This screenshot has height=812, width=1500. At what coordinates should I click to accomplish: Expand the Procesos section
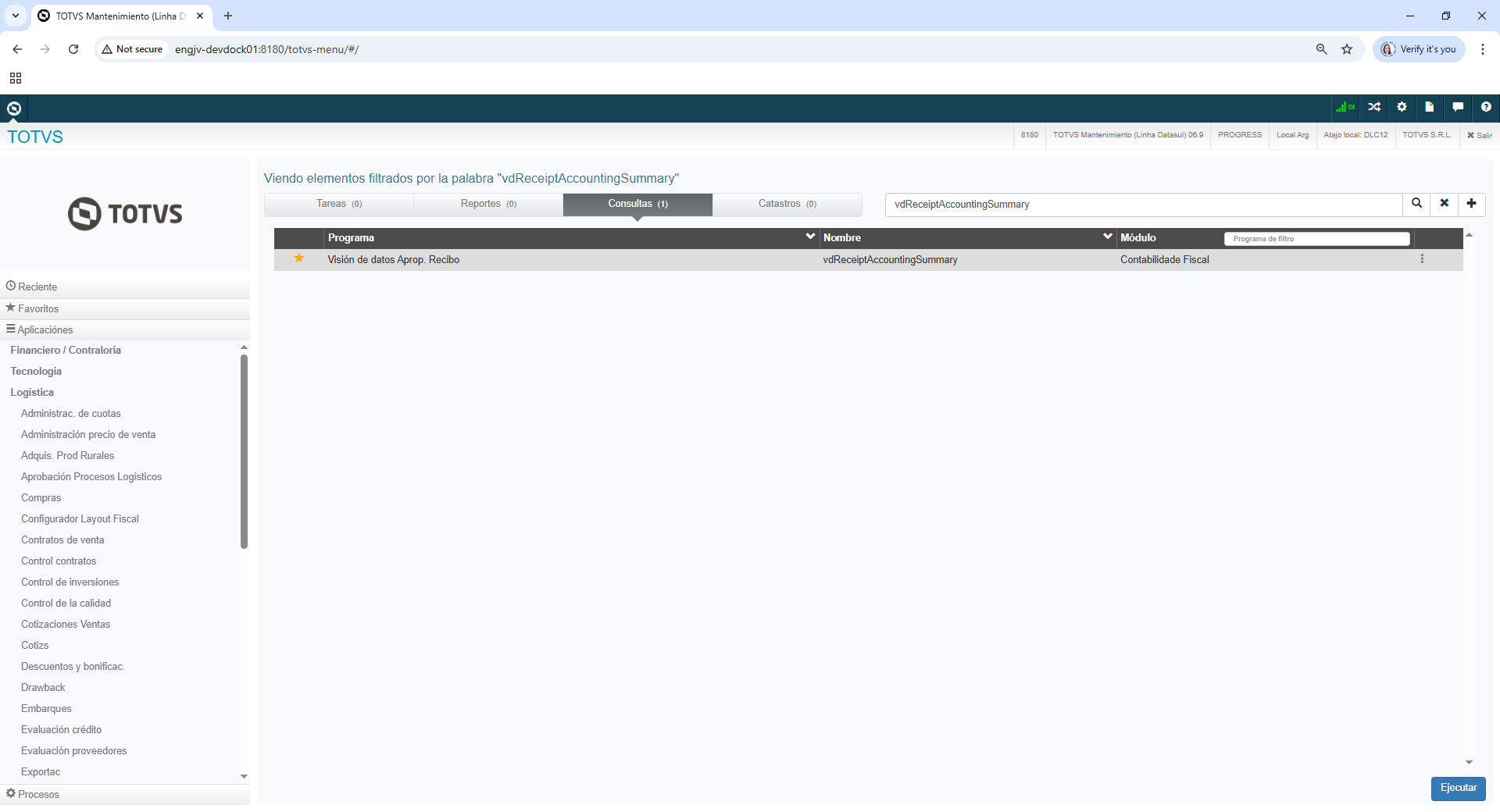click(x=125, y=794)
